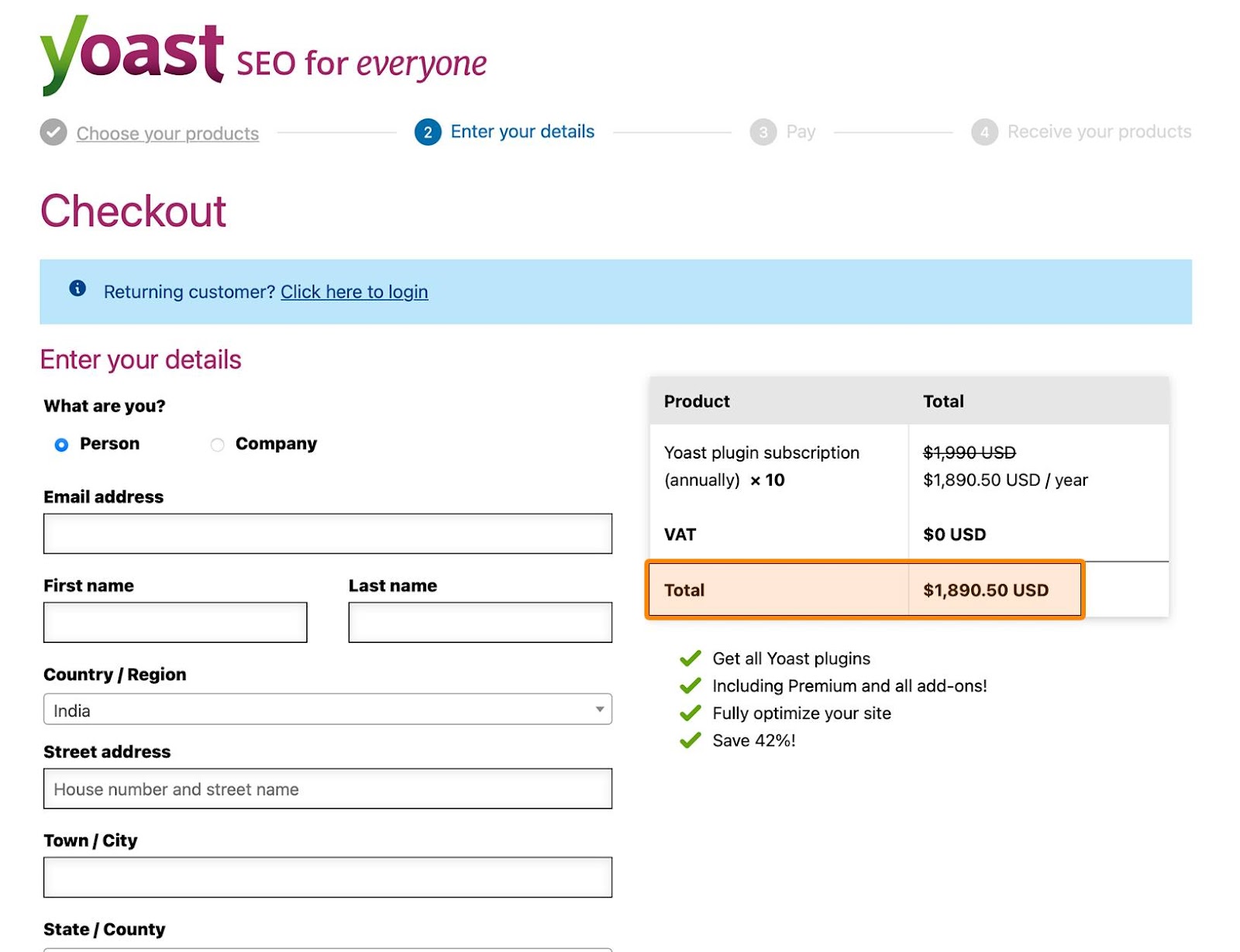Click the dropdown arrow beside India
The height and width of the screenshot is (952, 1240).
[x=599, y=710]
